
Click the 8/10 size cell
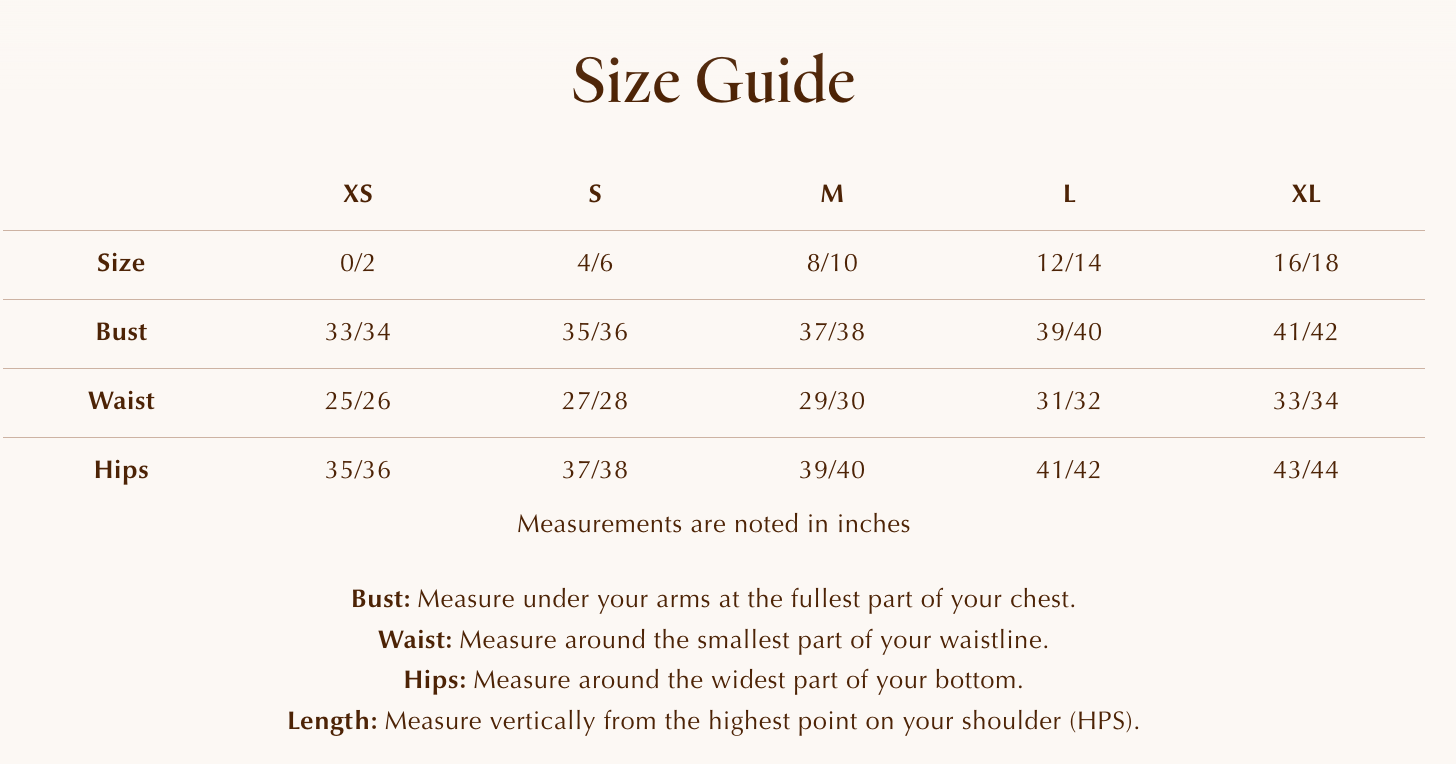[x=832, y=263]
